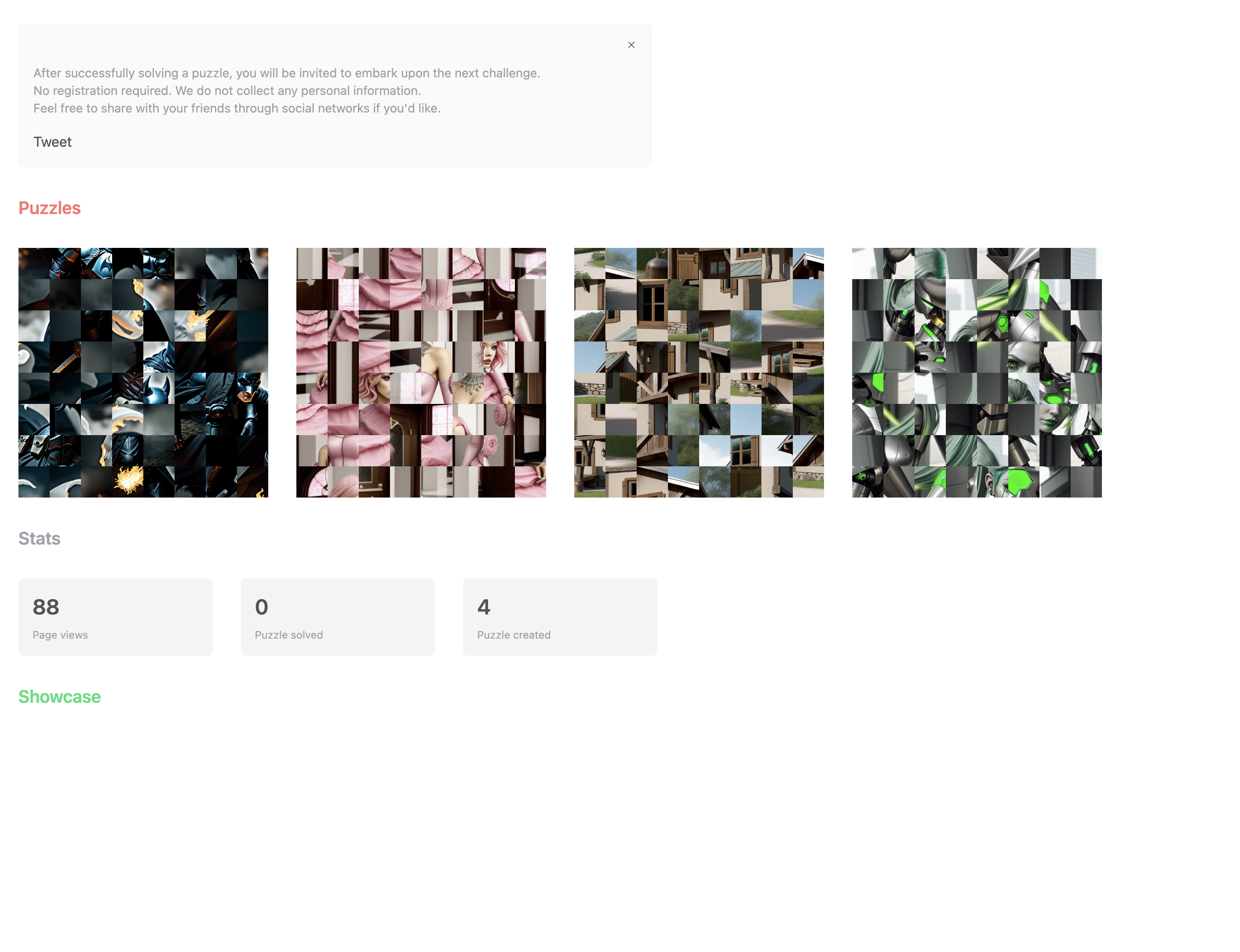The image size is (1240, 952).
Task: Click the Puzzle solved stat card
Action: pos(338,617)
